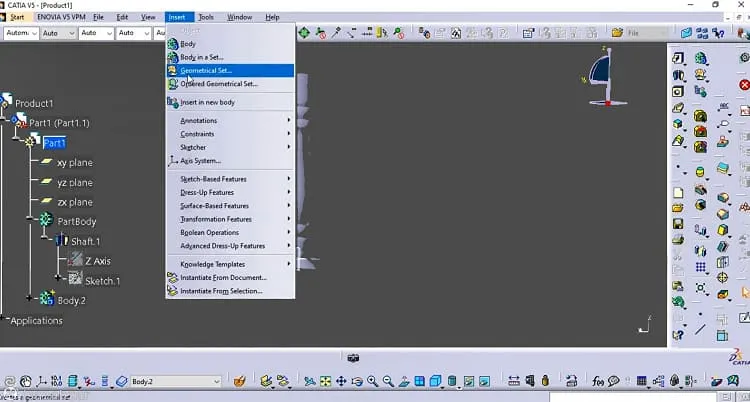750x402 pixels.
Task: Click the Save disk icon
Action: click(x=678, y=223)
